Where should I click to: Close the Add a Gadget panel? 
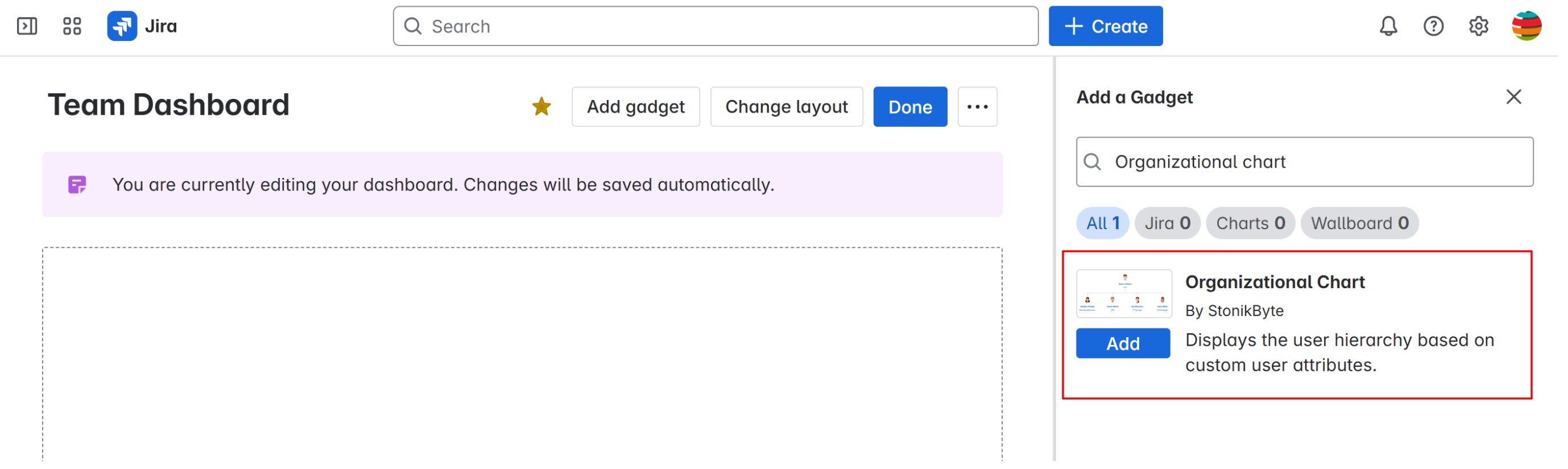click(x=1513, y=97)
